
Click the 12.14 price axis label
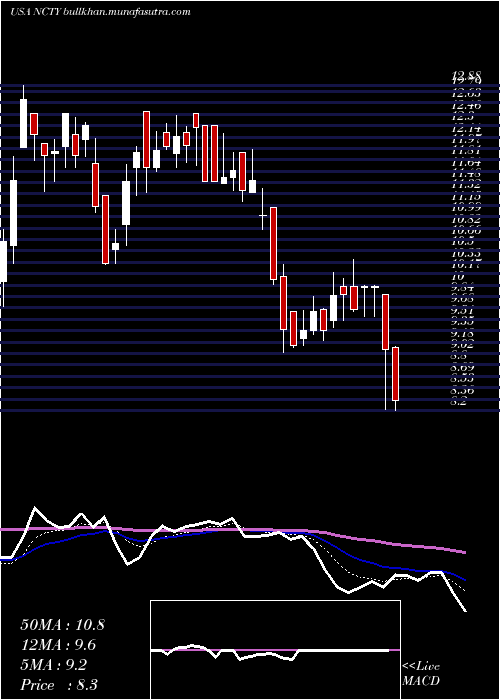click(x=466, y=129)
